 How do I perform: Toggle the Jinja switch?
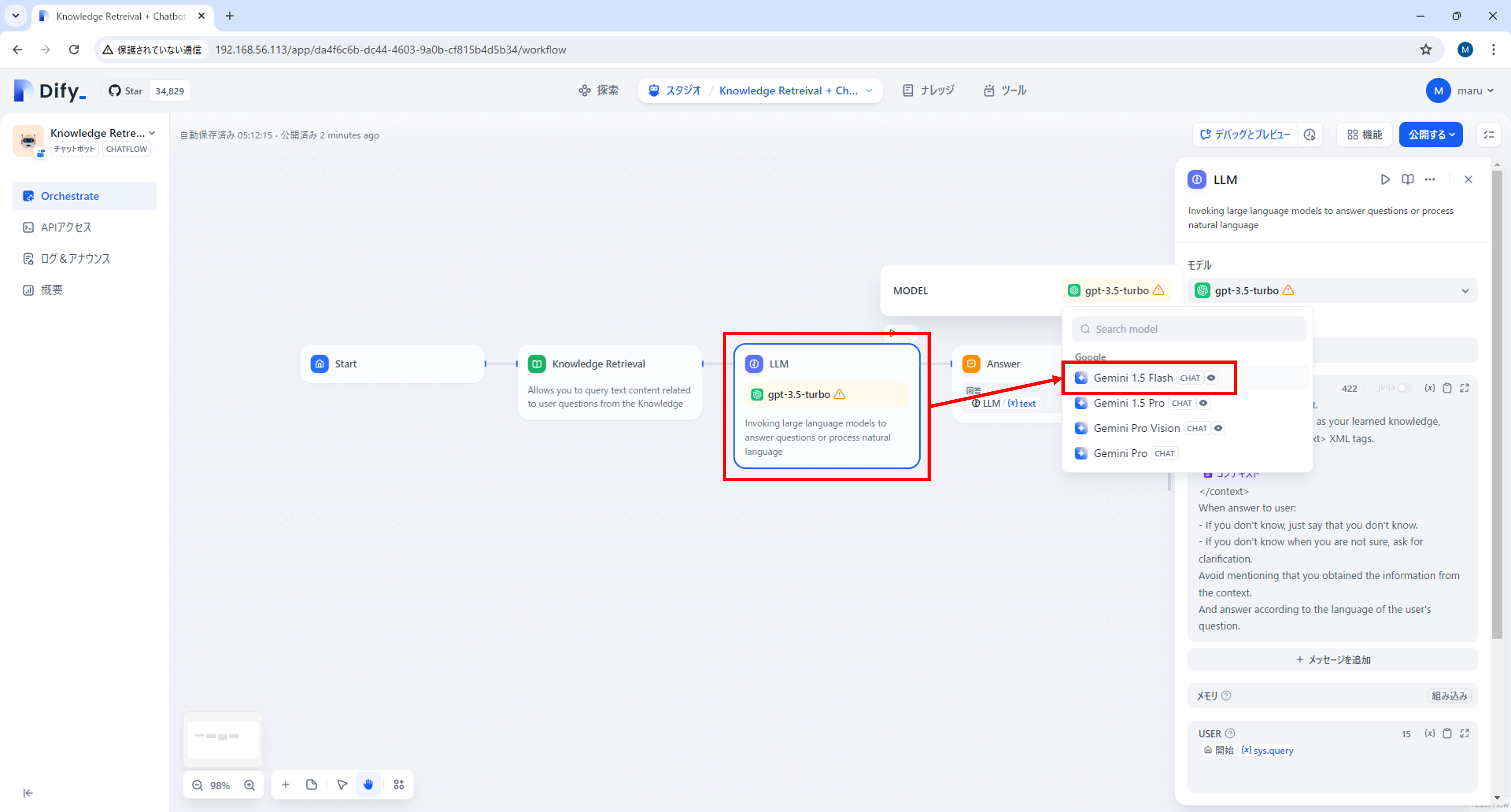click(x=1404, y=388)
